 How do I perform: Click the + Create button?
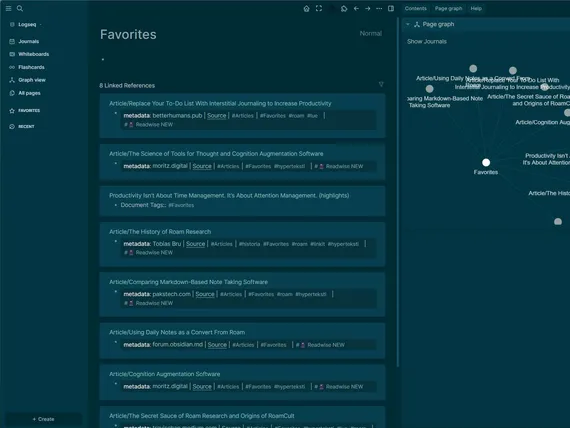pos(44,419)
